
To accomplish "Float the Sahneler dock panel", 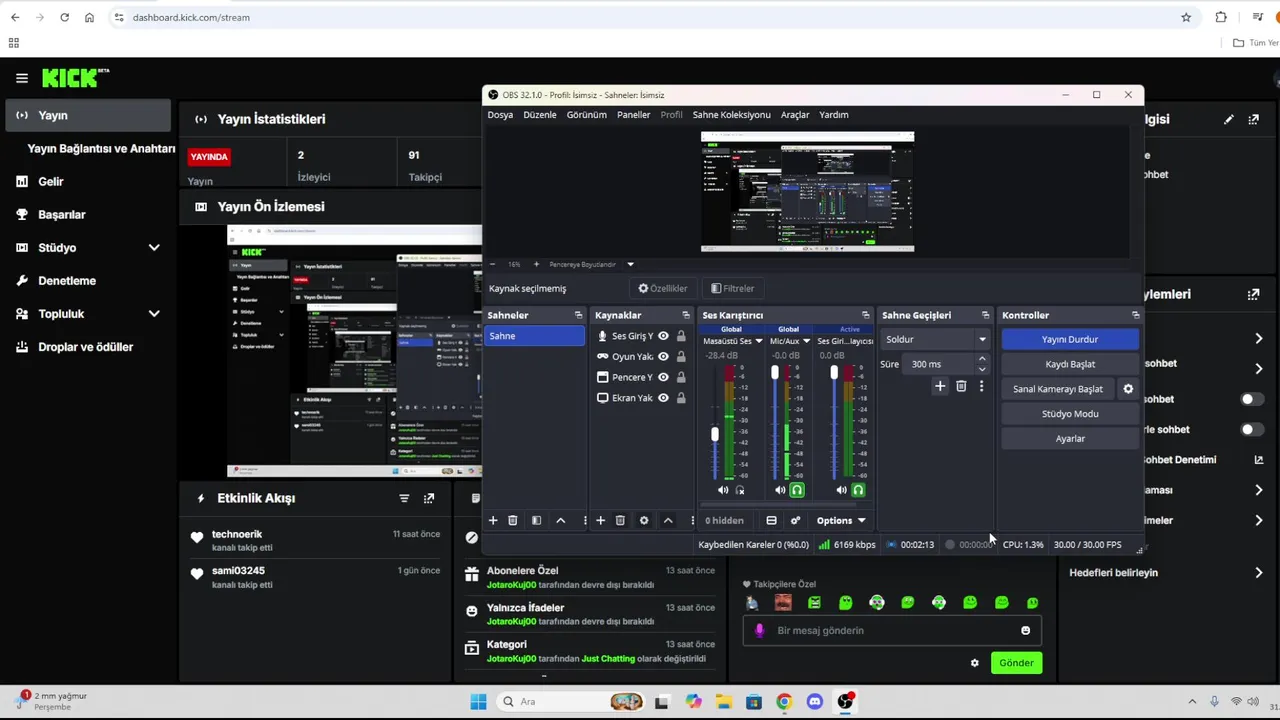I will tap(578, 315).
